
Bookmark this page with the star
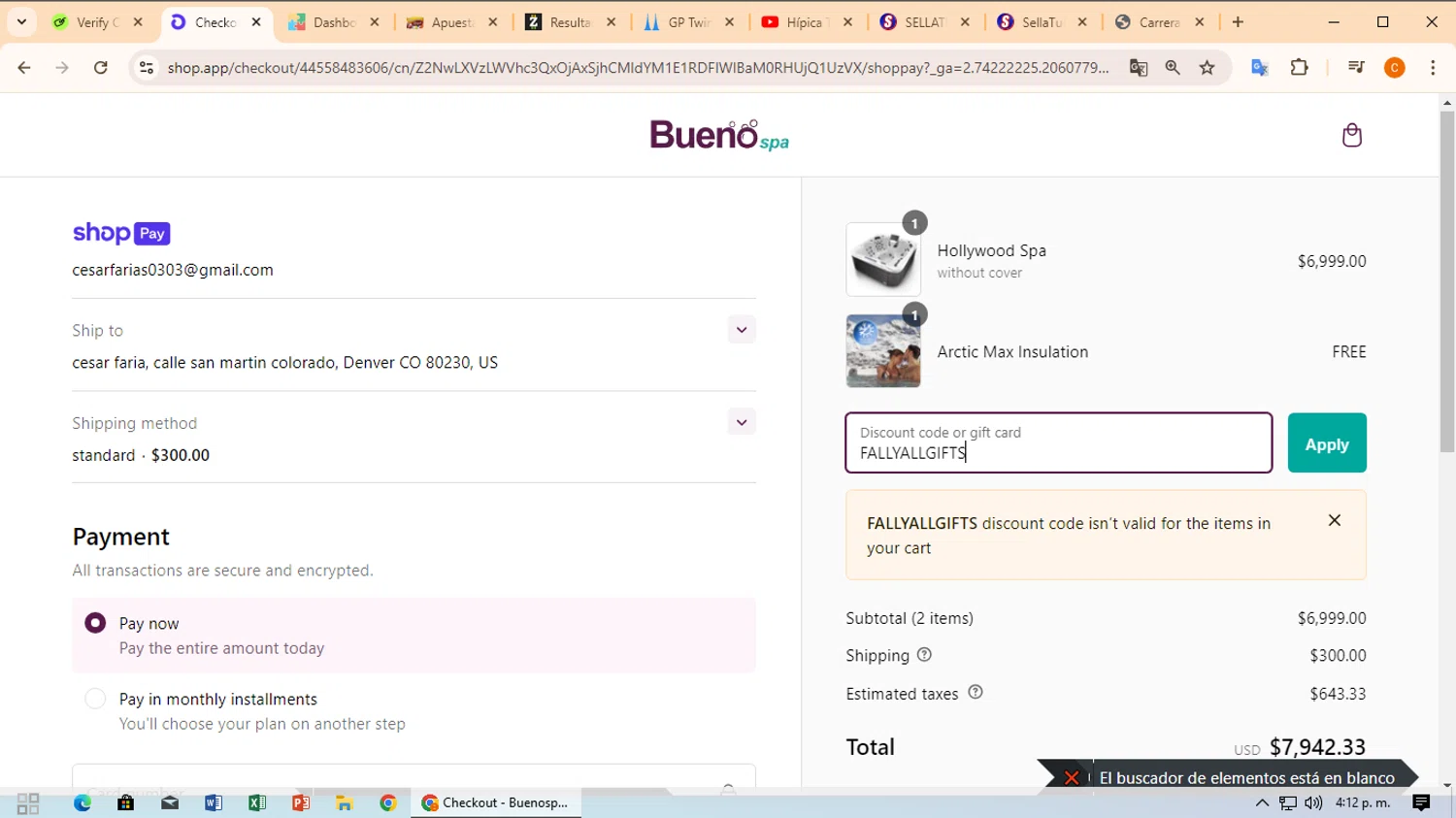tap(1208, 67)
